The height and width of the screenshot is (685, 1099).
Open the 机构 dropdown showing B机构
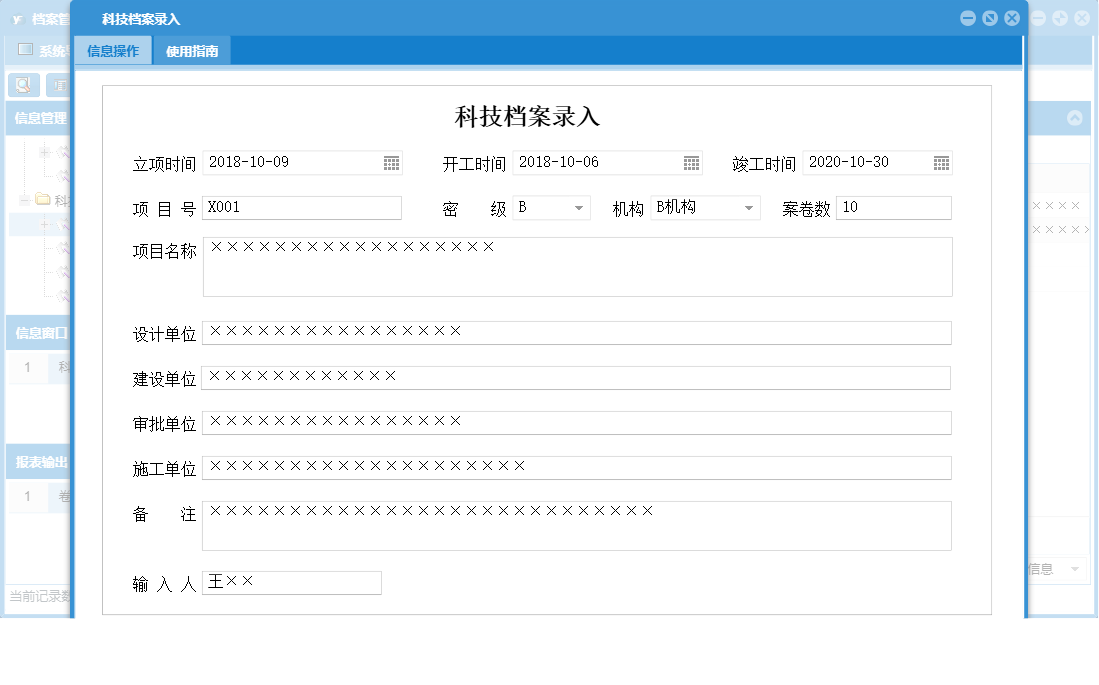coord(748,208)
